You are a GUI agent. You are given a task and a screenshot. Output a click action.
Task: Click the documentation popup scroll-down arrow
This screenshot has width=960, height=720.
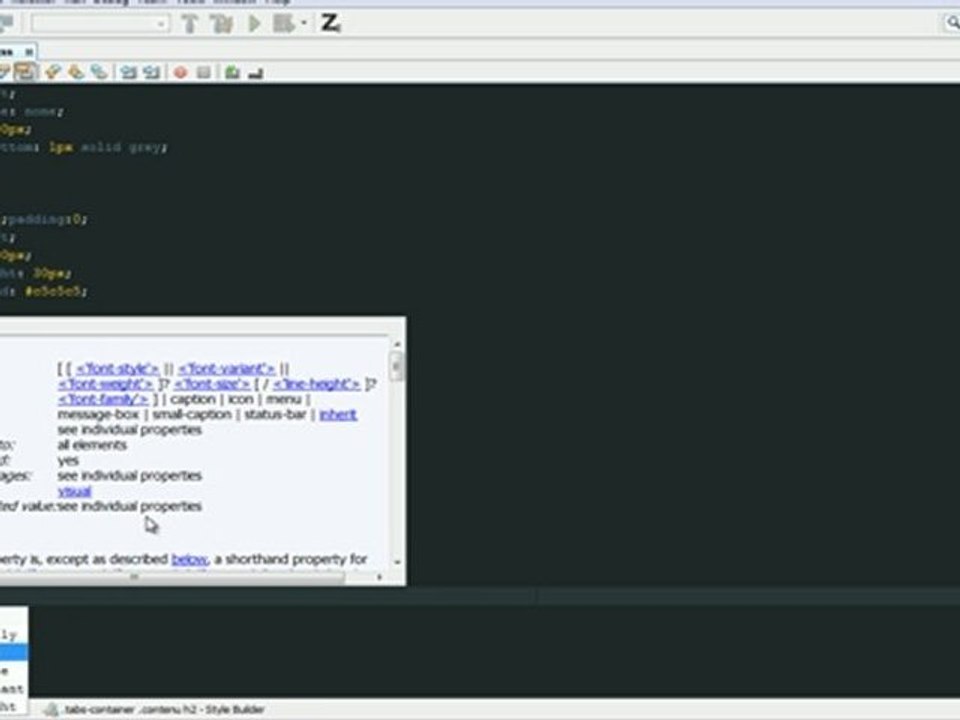(x=397, y=562)
